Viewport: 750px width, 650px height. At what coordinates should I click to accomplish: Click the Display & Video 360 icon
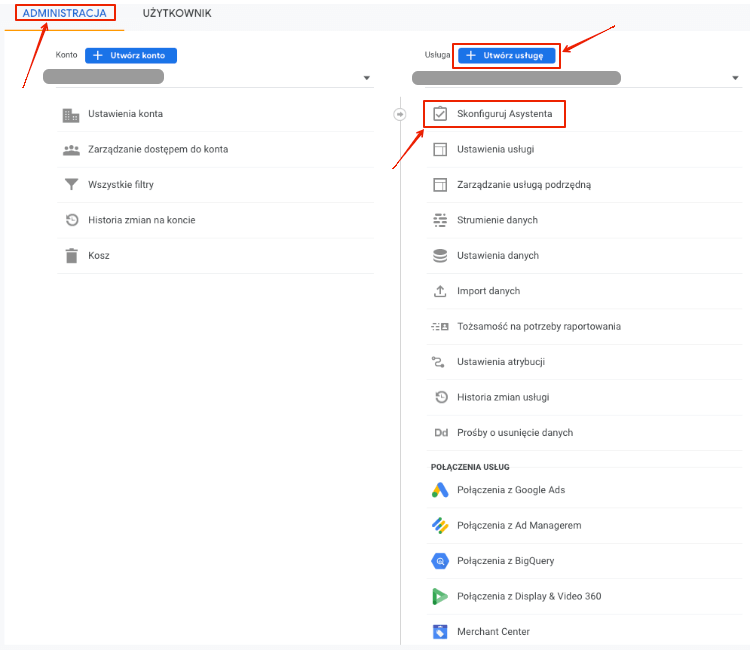440,596
